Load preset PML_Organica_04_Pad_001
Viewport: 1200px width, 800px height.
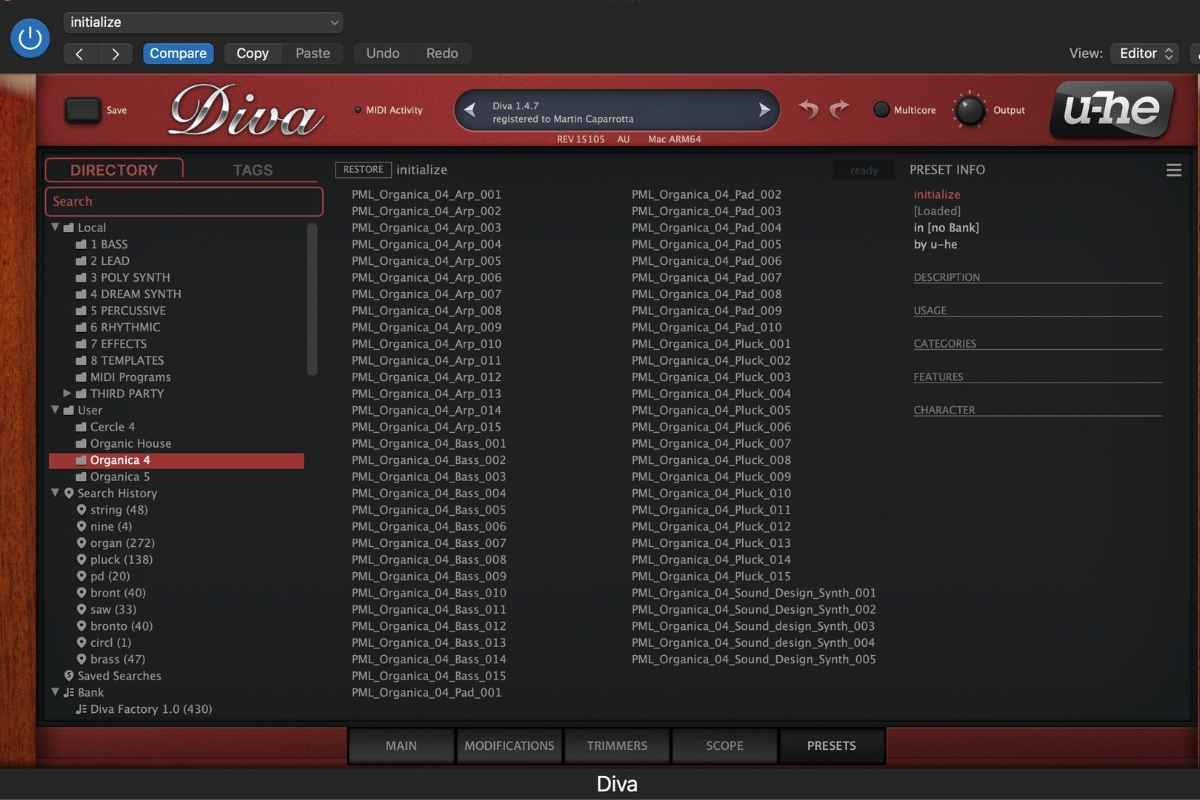(x=426, y=692)
